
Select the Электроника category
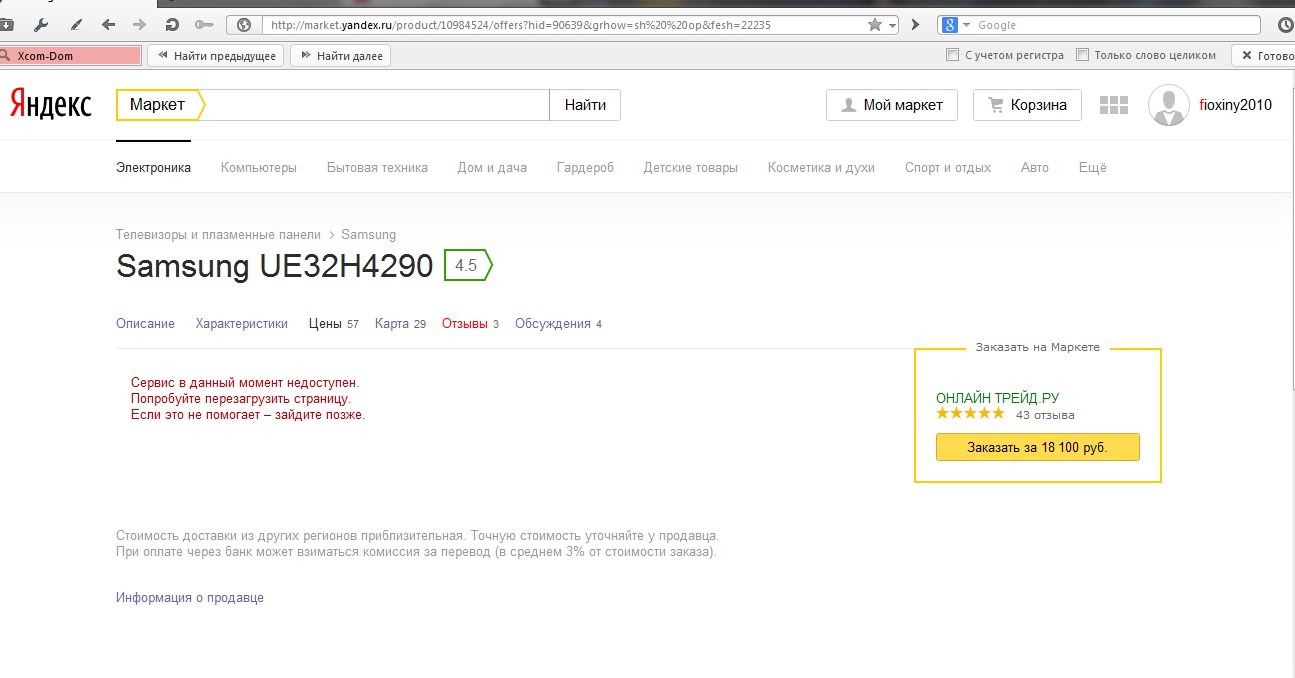(x=153, y=168)
